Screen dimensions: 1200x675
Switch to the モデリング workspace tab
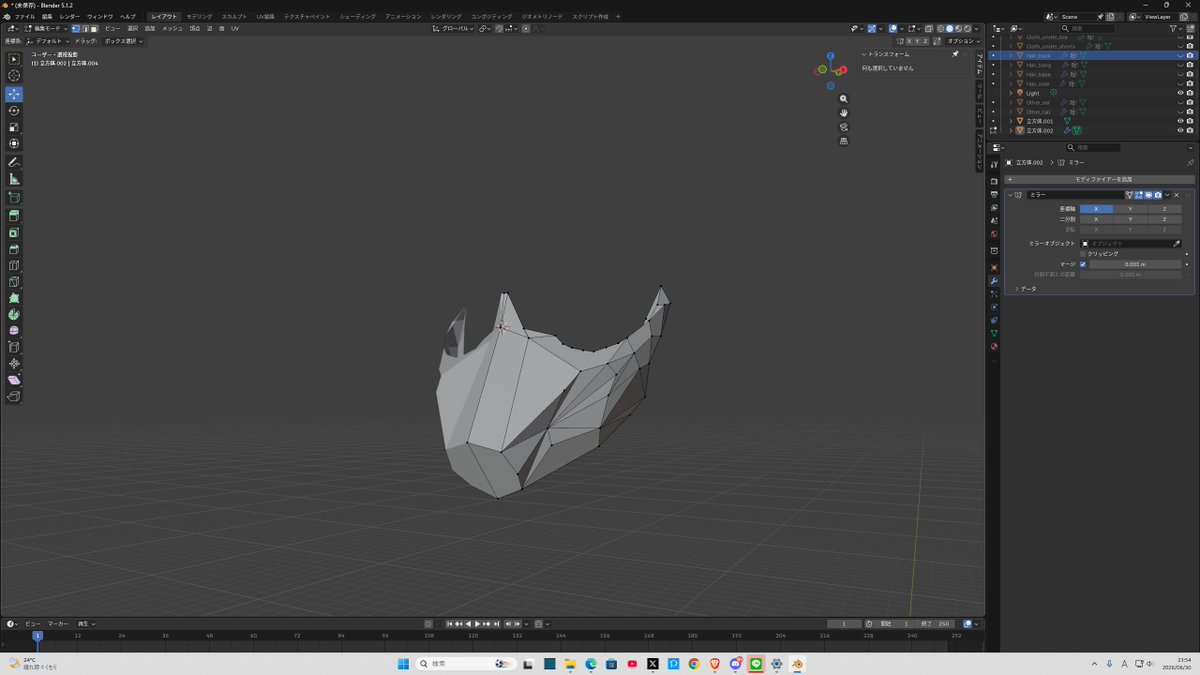199,17
